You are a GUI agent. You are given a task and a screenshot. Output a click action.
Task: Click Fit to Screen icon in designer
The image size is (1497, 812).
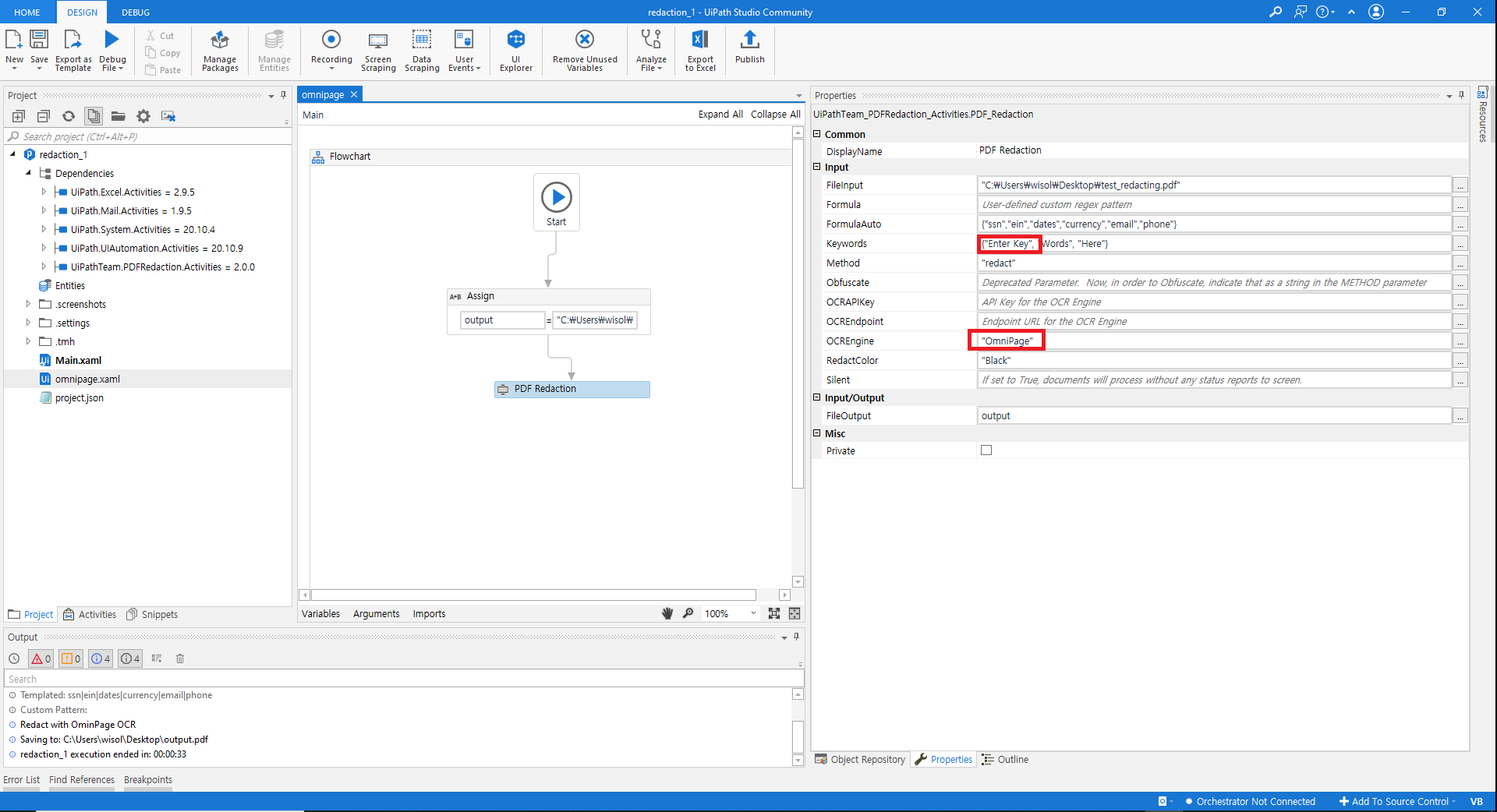point(774,613)
